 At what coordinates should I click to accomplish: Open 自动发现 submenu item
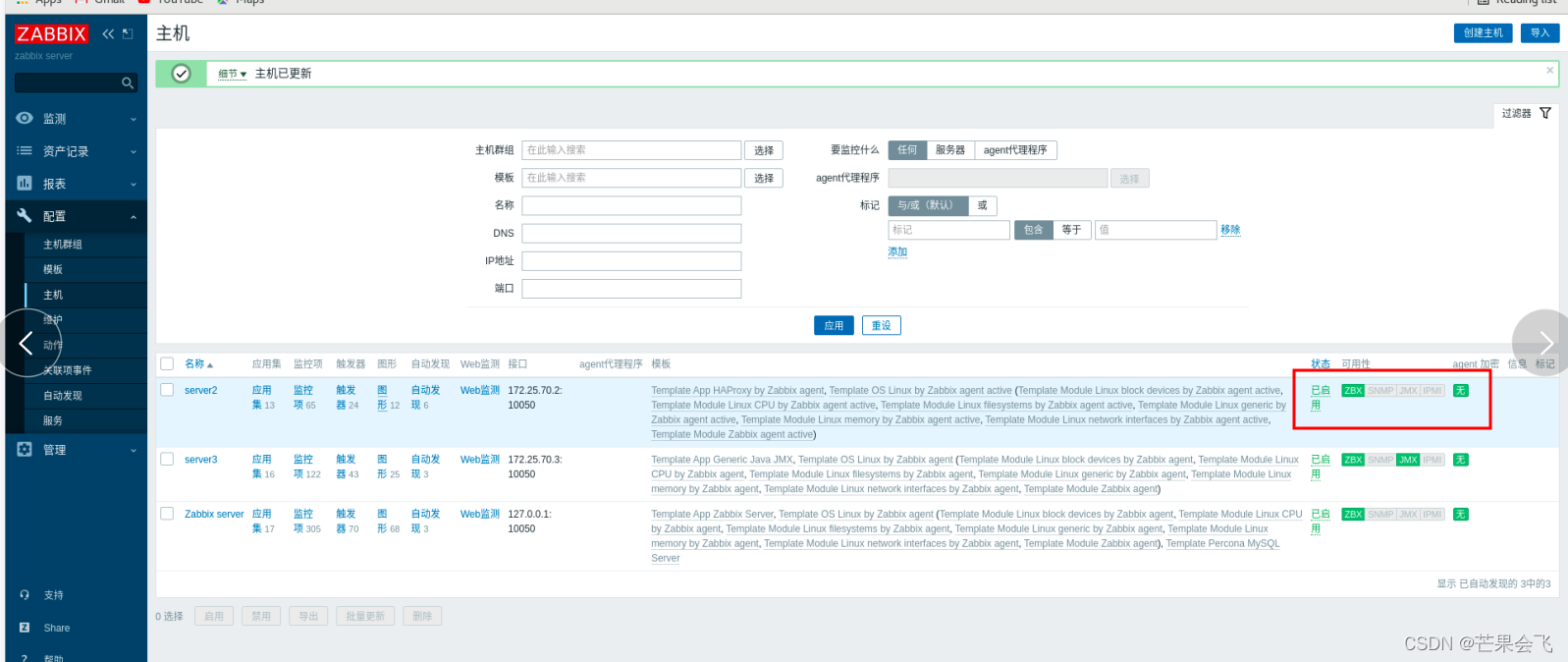click(x=63, y=396)
